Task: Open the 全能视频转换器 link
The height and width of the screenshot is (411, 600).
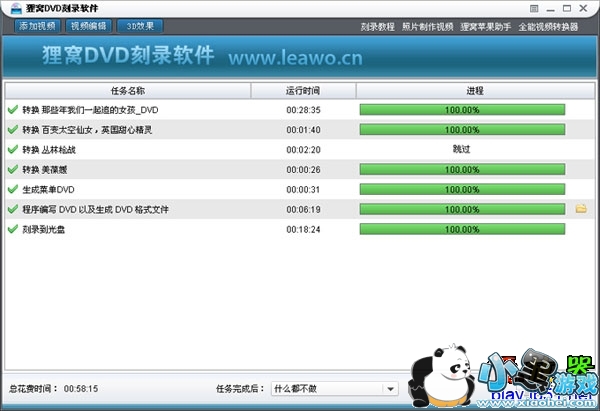Action: coord(548,27)
